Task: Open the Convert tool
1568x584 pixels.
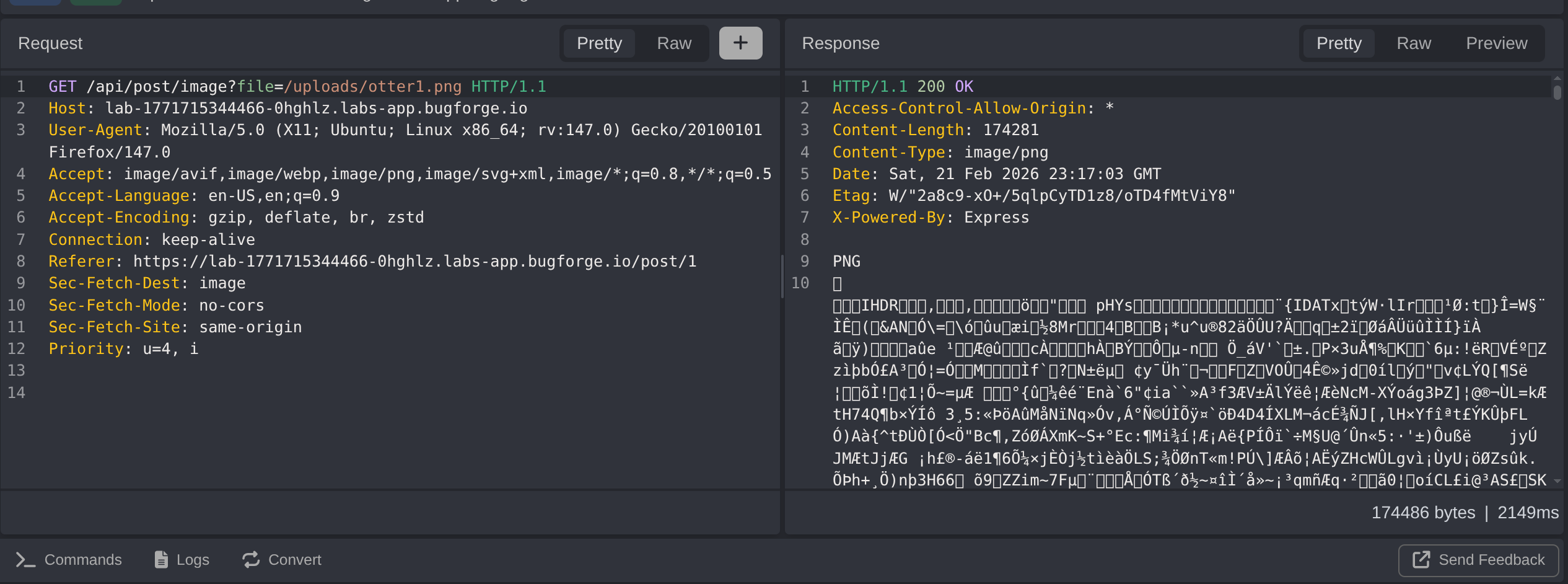Action: click(282, 560)
